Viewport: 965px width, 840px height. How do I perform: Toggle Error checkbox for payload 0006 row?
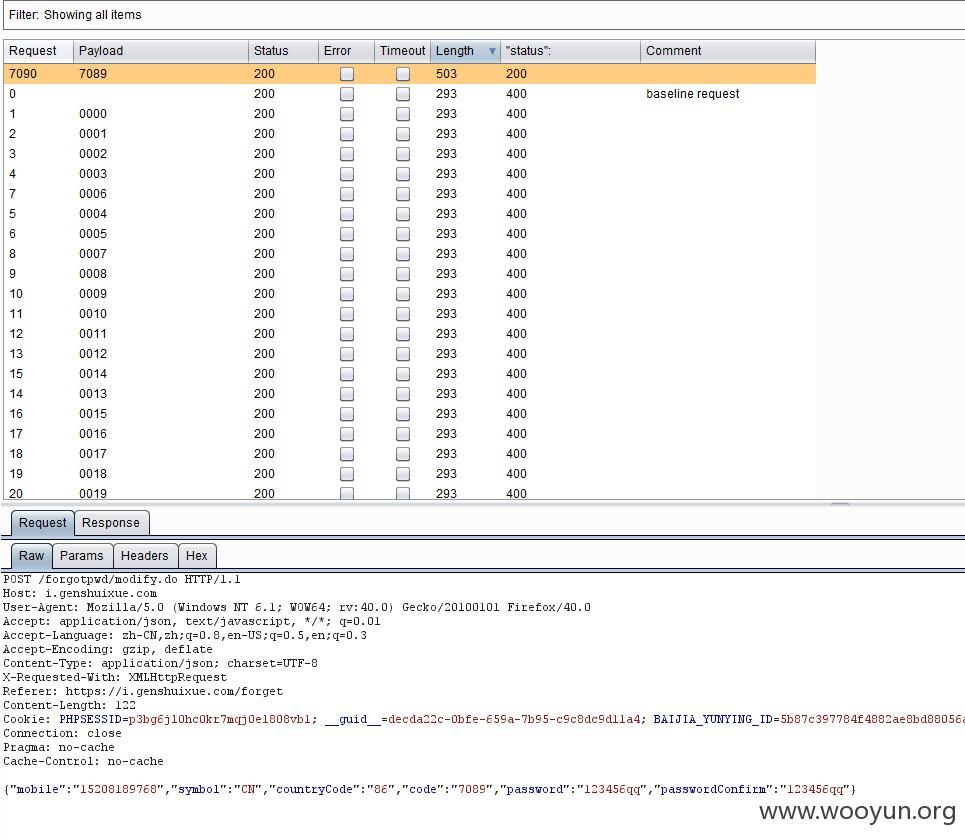pyautogui.click(x=347, y=194)
